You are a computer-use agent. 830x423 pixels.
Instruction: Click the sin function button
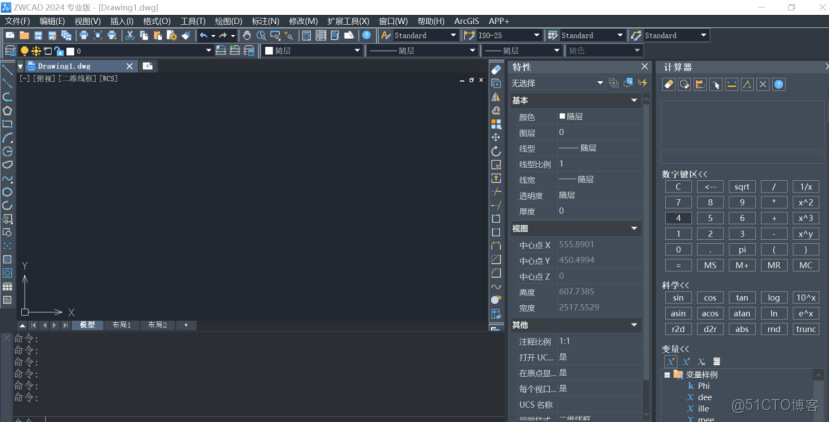tap(678, 298)
